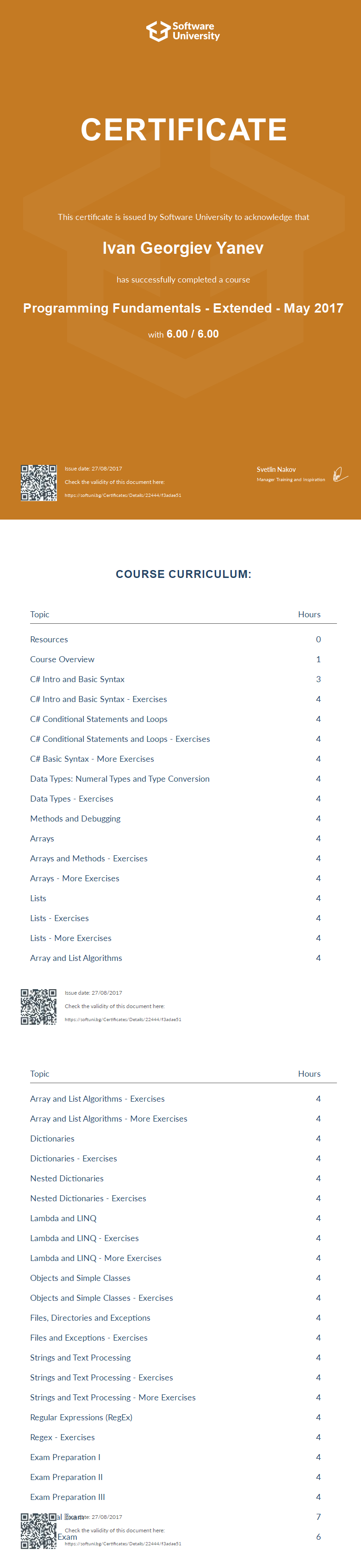This screenshot has width=361, height=1568.
Task: Click the Programming Fundamentals - Extended course title
Action: [183, 308]
